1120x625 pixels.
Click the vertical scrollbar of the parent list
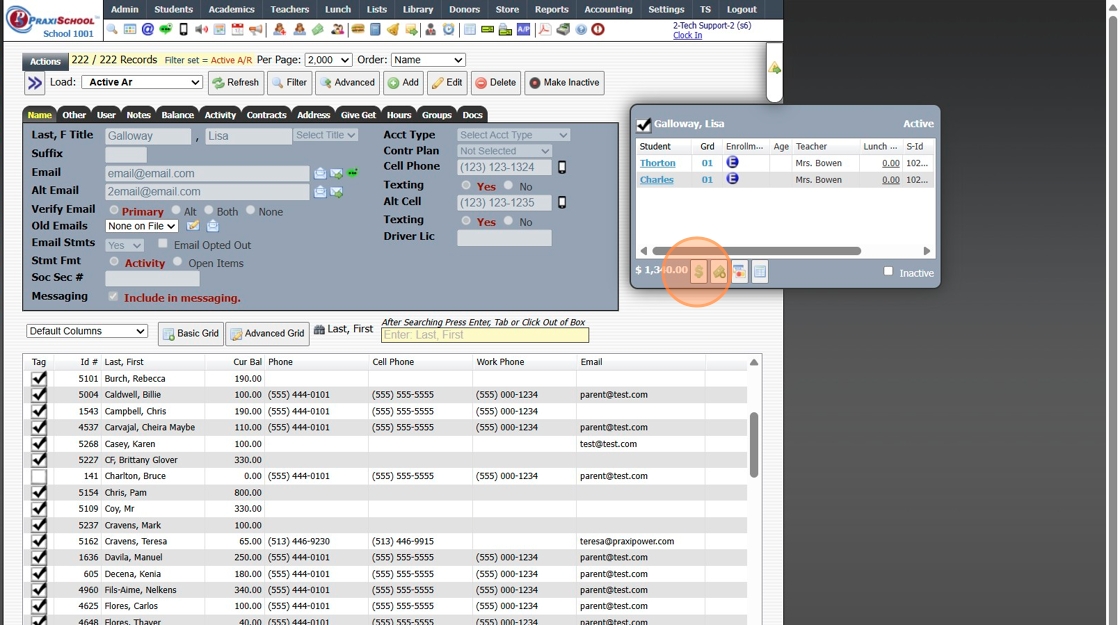754,444
